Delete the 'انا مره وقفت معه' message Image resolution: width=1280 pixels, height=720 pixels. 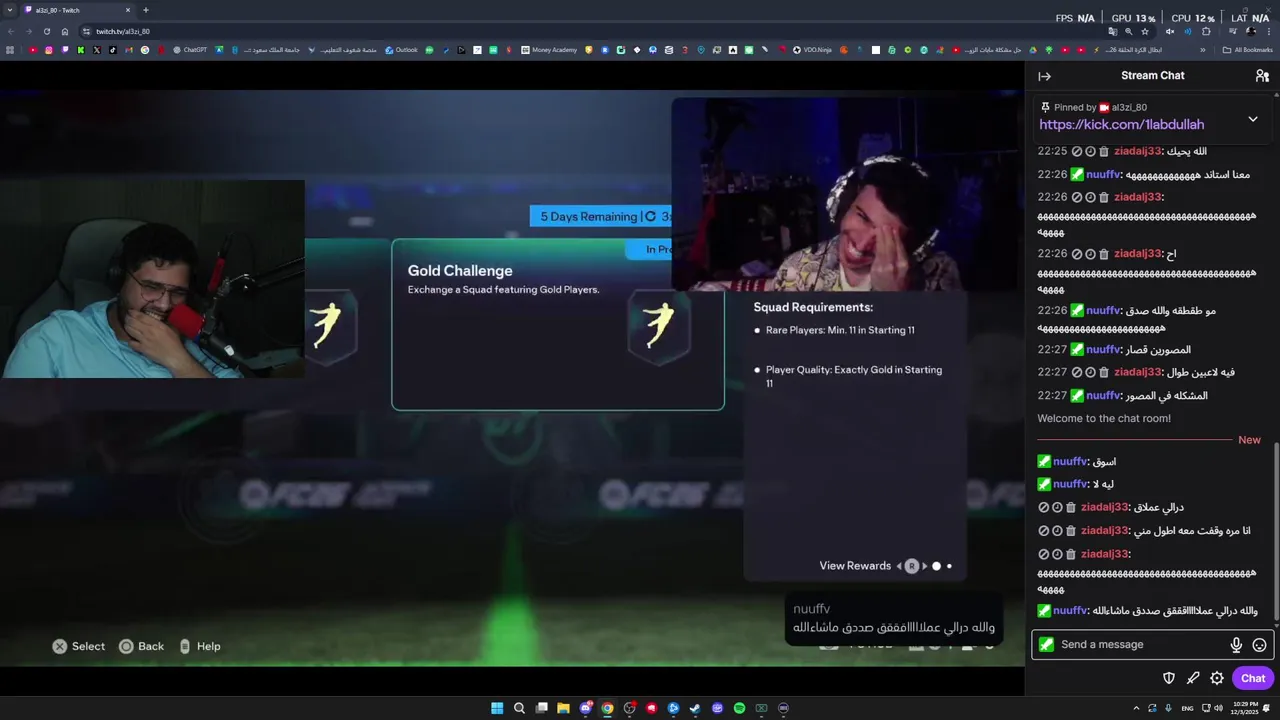pyautogui.click(x=1071, y=531)
